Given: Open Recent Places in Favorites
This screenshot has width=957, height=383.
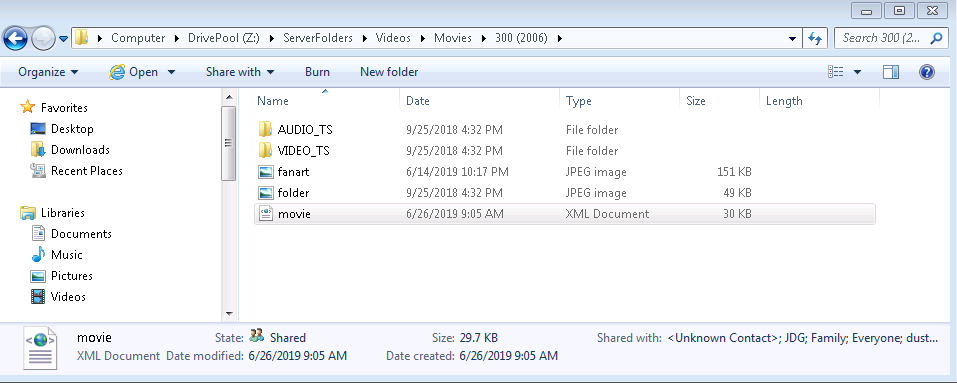Looking at the screenshot, I should point(87,171).
